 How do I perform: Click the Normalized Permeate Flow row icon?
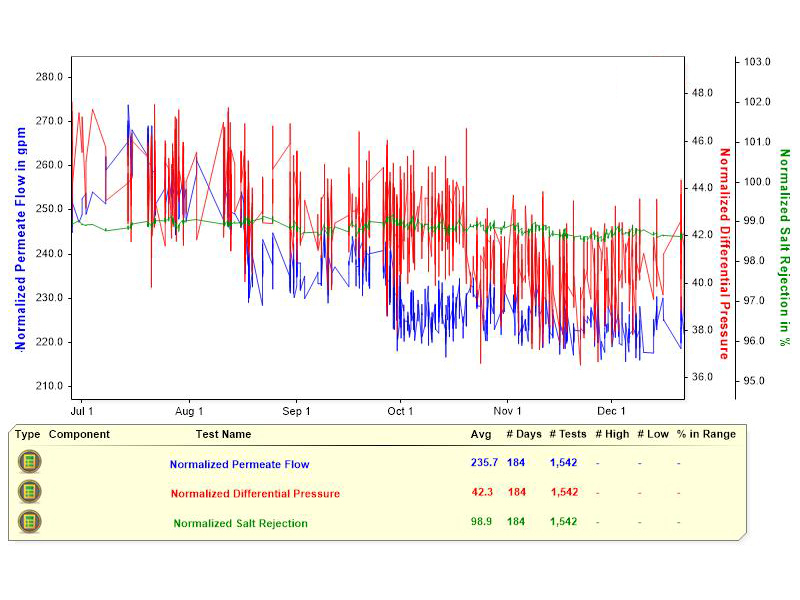pos(30,462)
